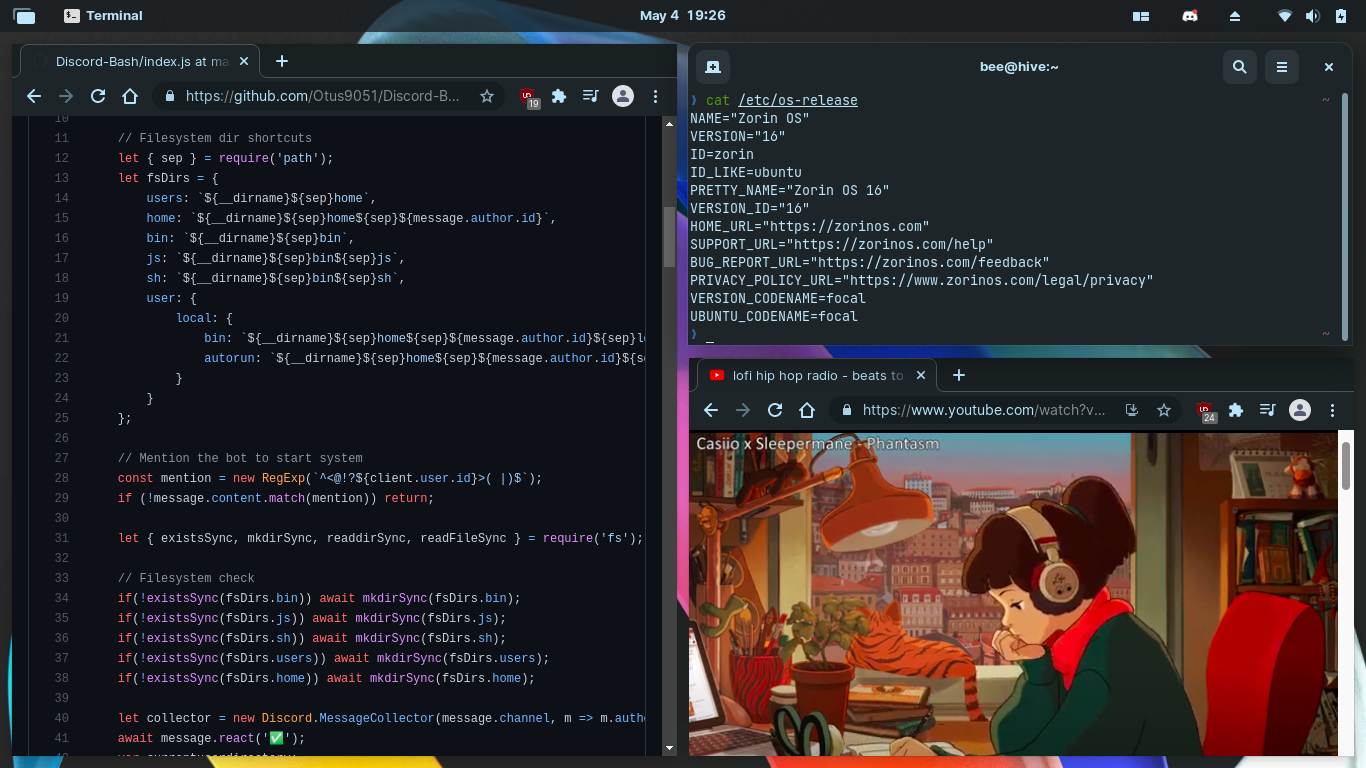Close the lofi hip hop radio tab
1366x768 pixels.
coord(922,375)
